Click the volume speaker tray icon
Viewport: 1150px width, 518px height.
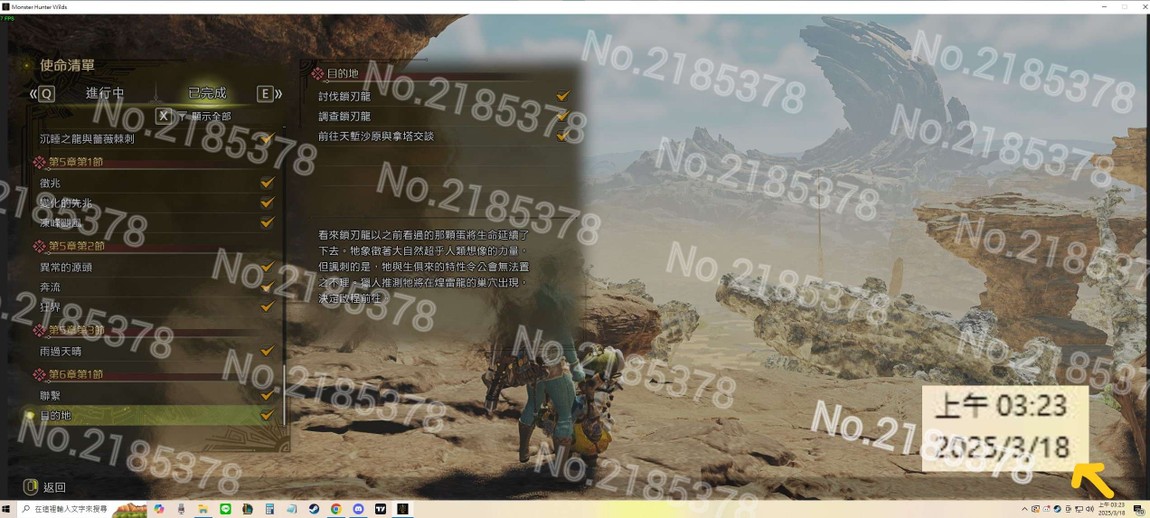tap(1090, 509)
